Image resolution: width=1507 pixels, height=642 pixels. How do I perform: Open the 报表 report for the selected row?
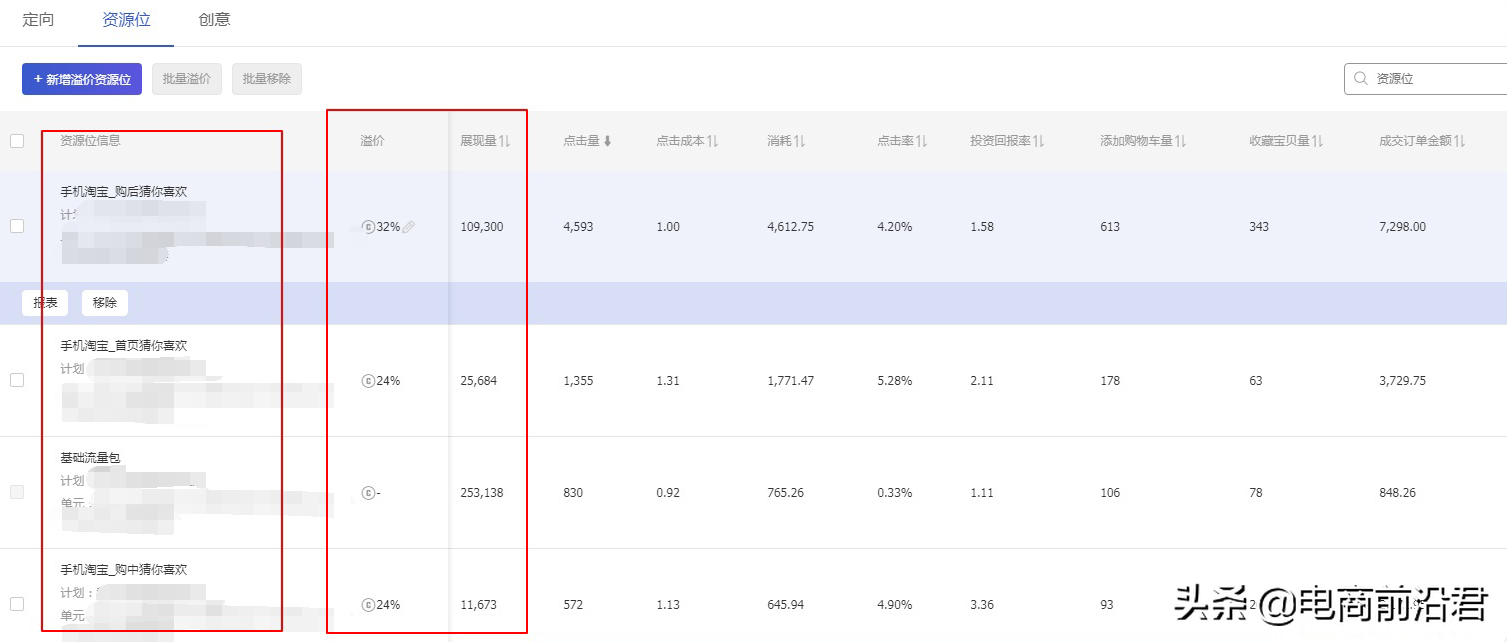click(x=44, y=302)
